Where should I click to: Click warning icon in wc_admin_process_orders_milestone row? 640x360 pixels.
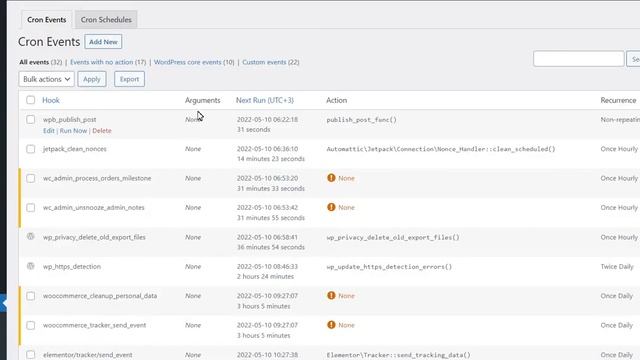[x=331, y=178]
